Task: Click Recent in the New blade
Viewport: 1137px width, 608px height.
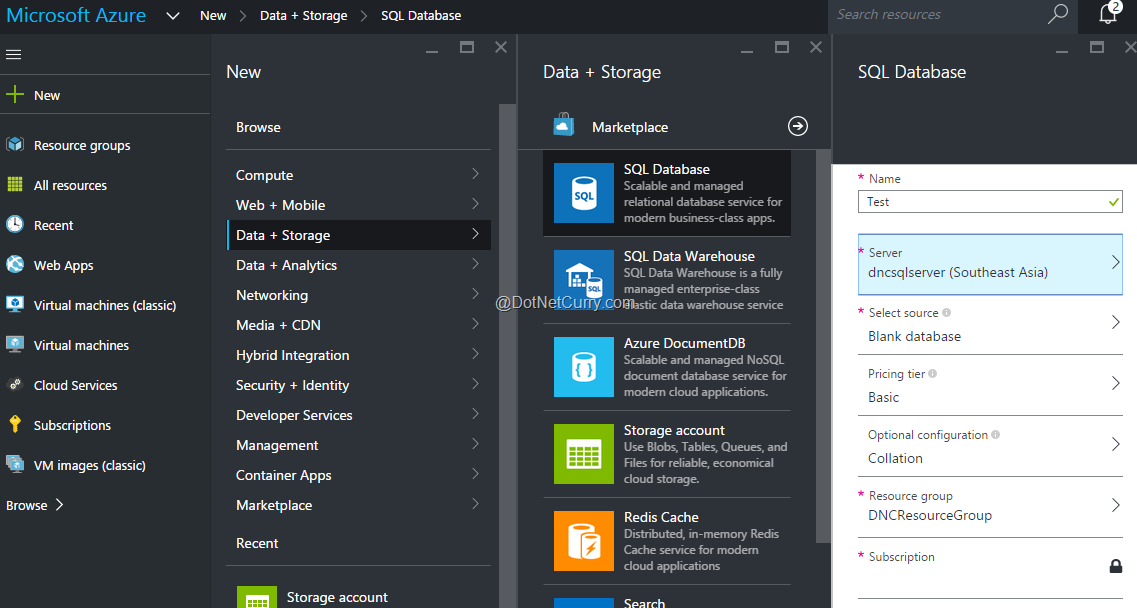Action: coord(257,543)
